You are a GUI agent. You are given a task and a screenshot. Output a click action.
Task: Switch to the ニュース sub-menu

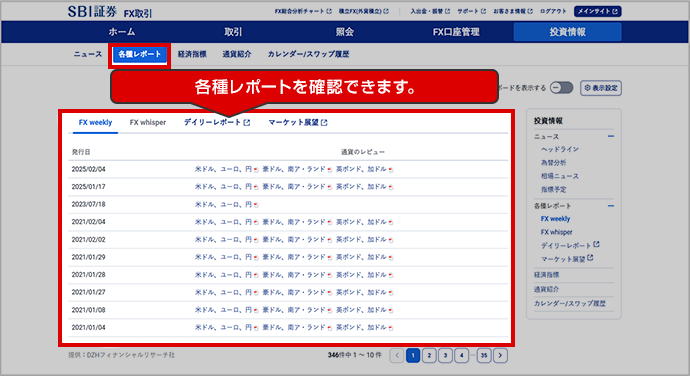(88, 54)
